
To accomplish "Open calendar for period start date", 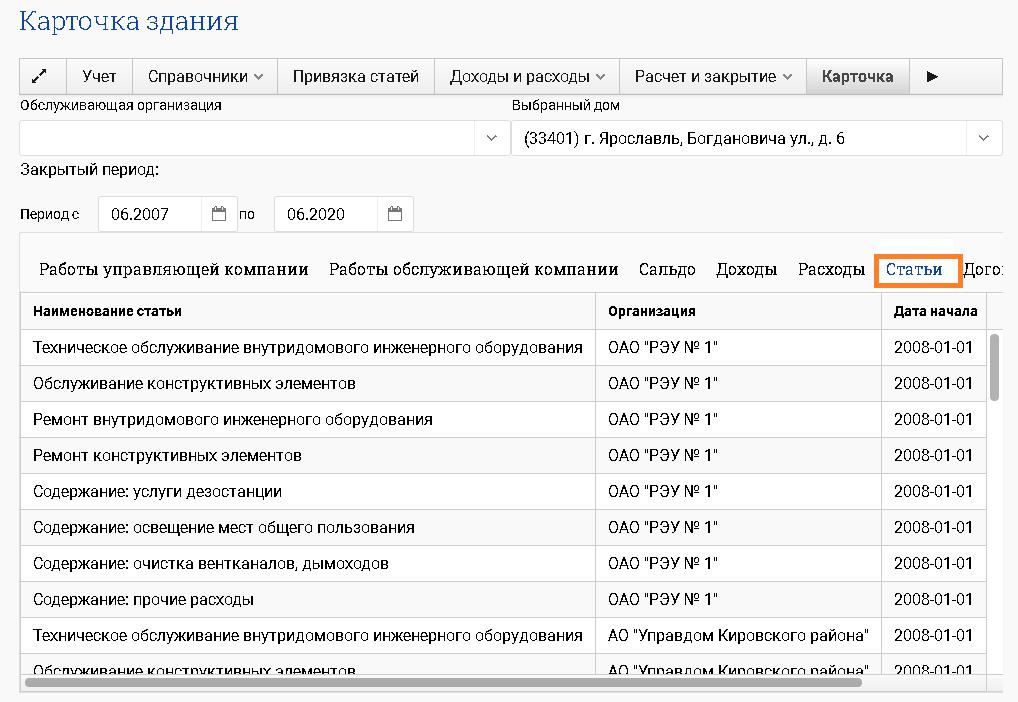I will coord(219,214).
